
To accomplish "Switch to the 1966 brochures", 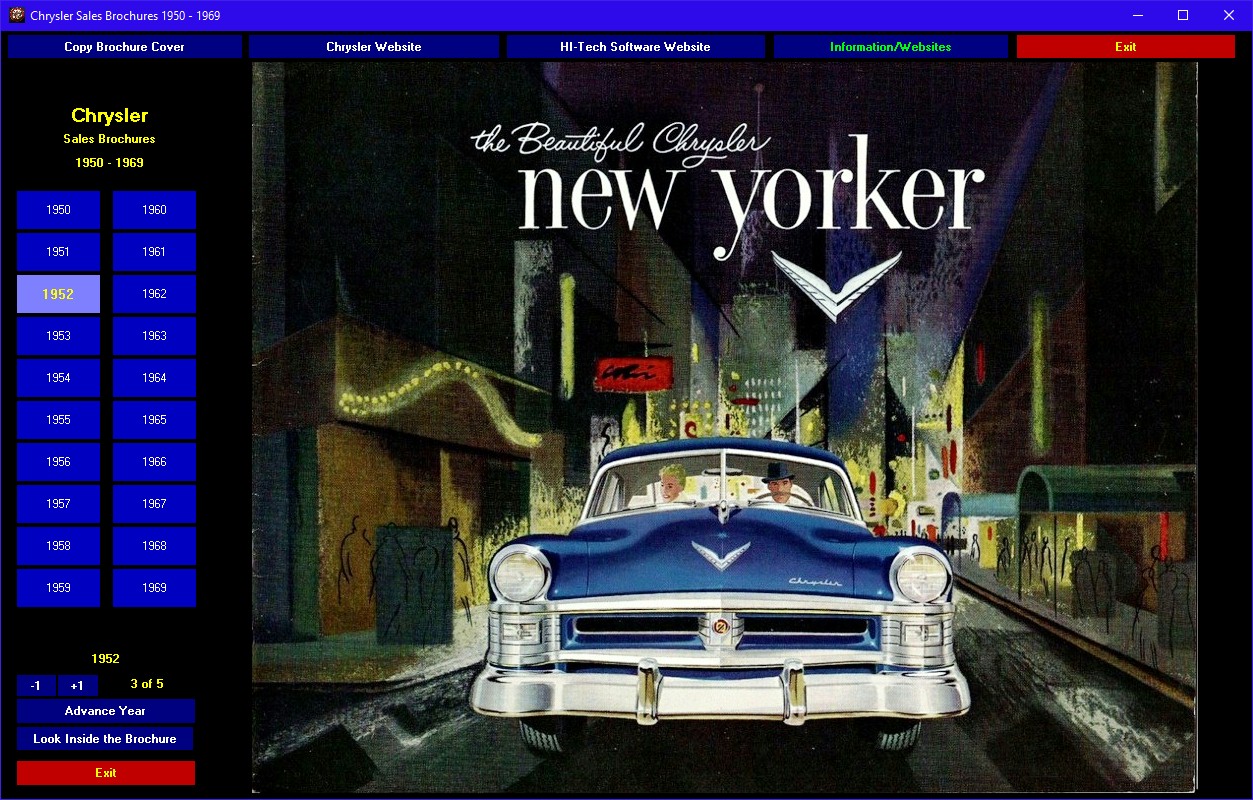I will tap(154, 462).
